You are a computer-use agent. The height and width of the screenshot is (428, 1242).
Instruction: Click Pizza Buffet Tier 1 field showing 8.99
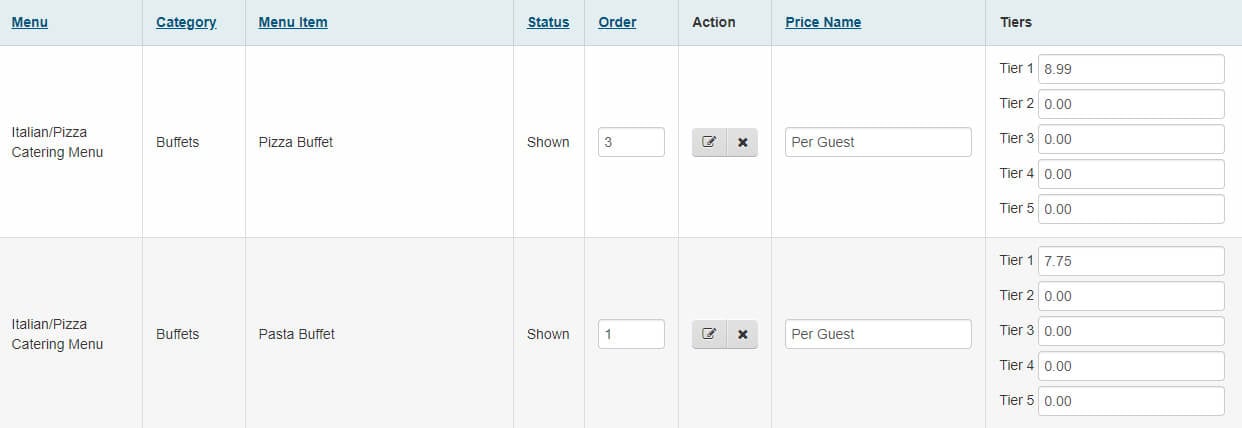point(1131,69)
